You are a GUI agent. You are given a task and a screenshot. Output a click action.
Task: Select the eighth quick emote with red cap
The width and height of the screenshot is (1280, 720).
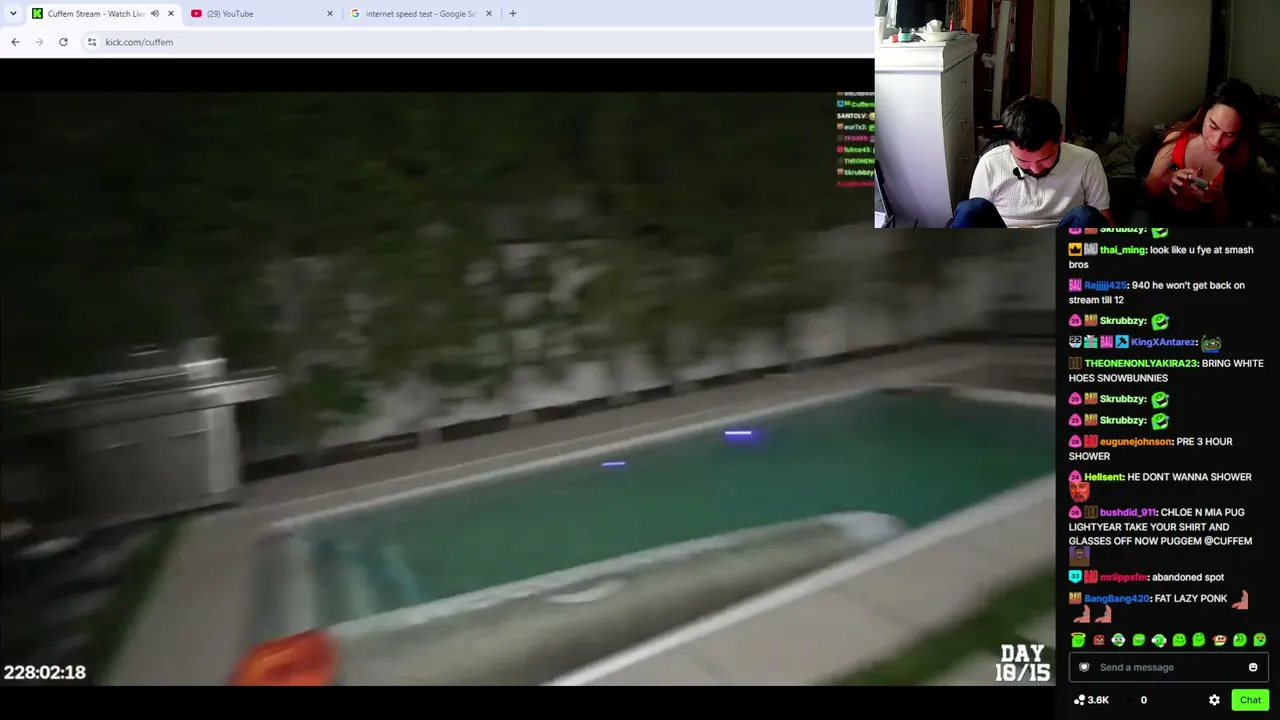1219,640
